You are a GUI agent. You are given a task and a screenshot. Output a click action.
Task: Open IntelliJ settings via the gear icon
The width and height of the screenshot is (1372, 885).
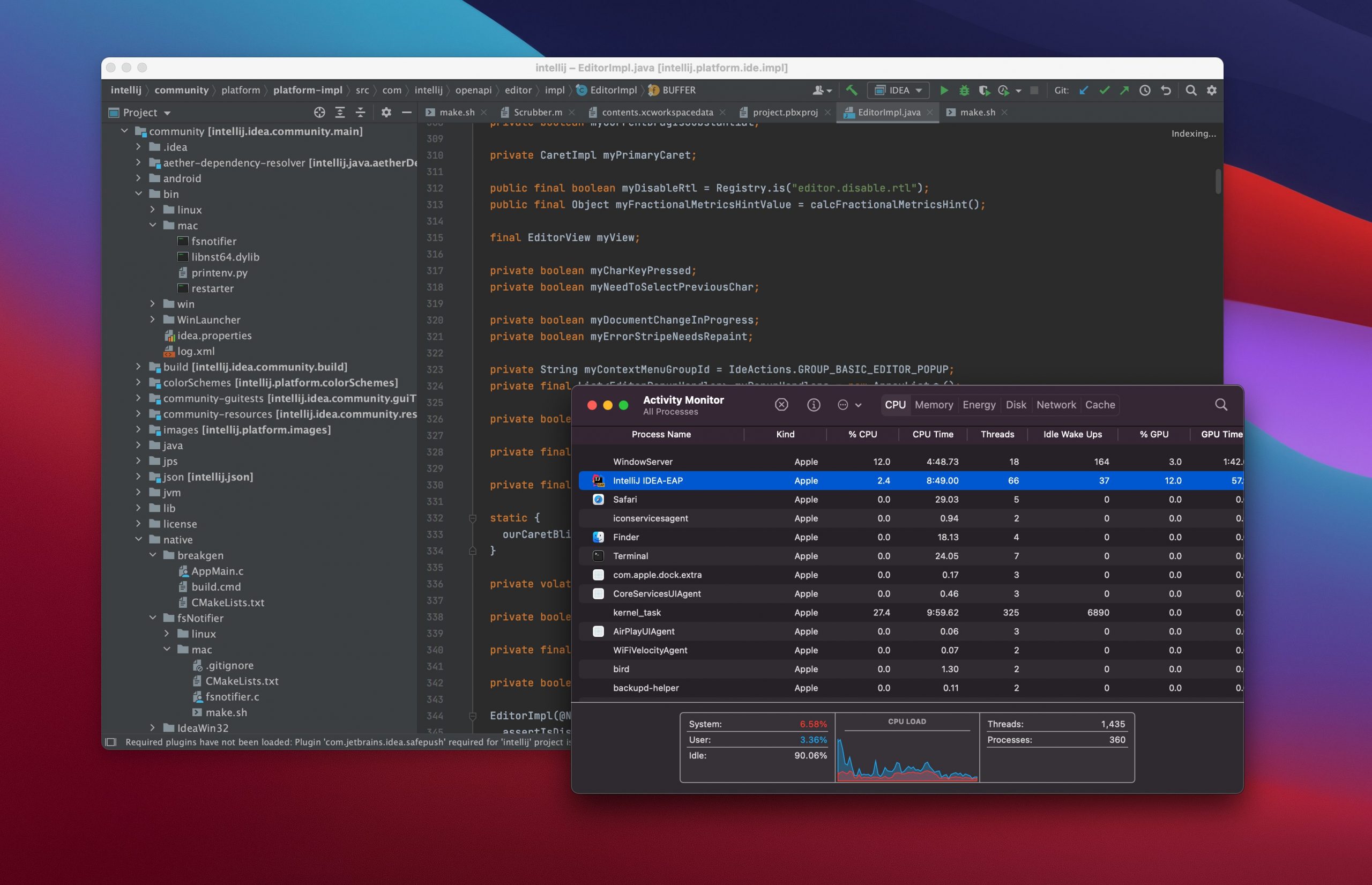point(1211,90)
